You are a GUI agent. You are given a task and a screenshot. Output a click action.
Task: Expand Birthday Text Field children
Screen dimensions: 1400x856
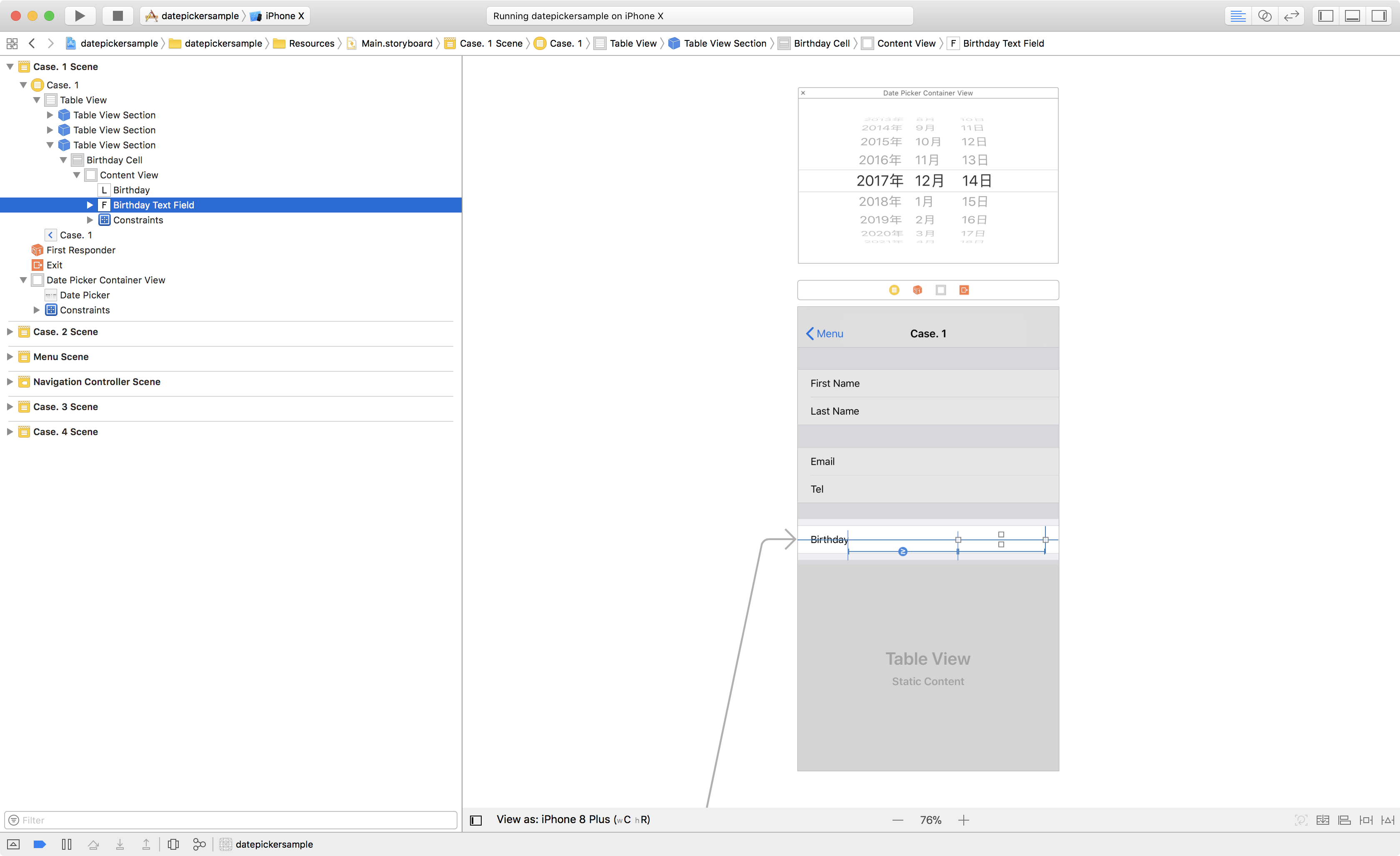90,205
